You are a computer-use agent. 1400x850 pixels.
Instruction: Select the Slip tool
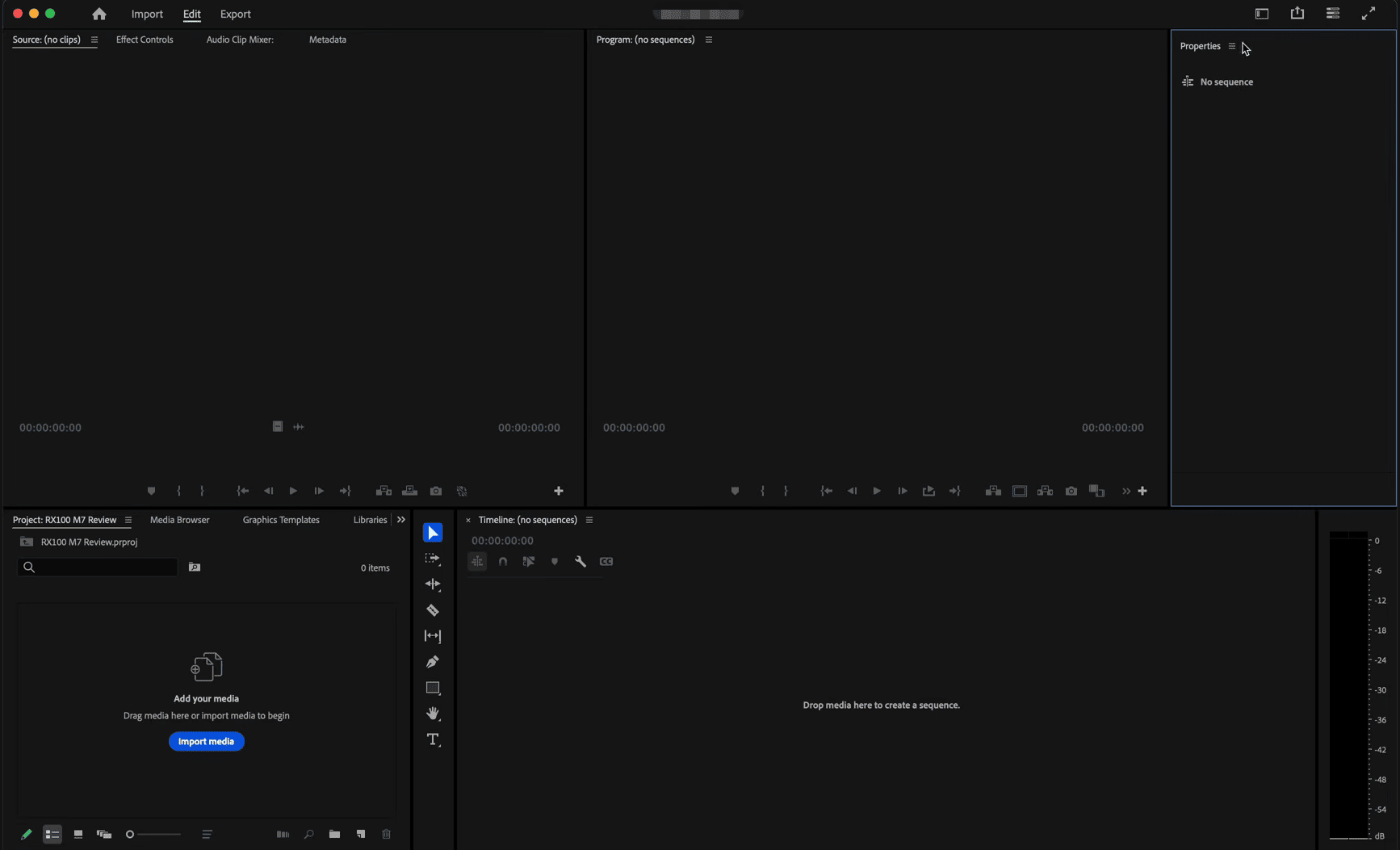click(x=433, y=636)
